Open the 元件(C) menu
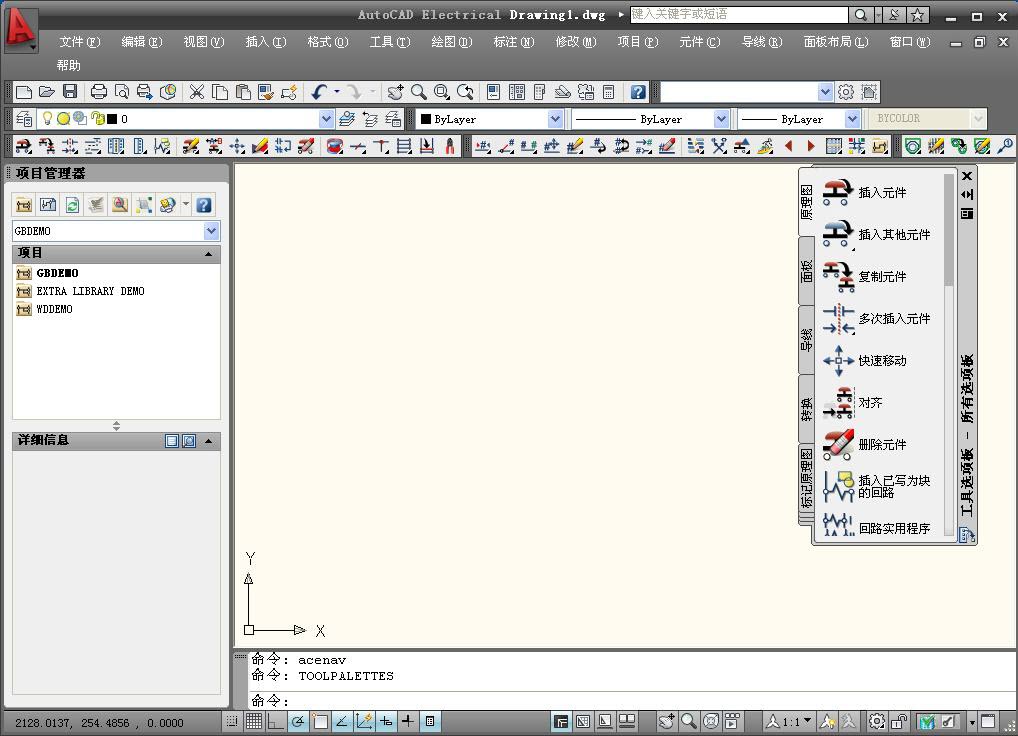Viewport: 1018px width, 736px height. pyautogui.click(x=699, y=42)
